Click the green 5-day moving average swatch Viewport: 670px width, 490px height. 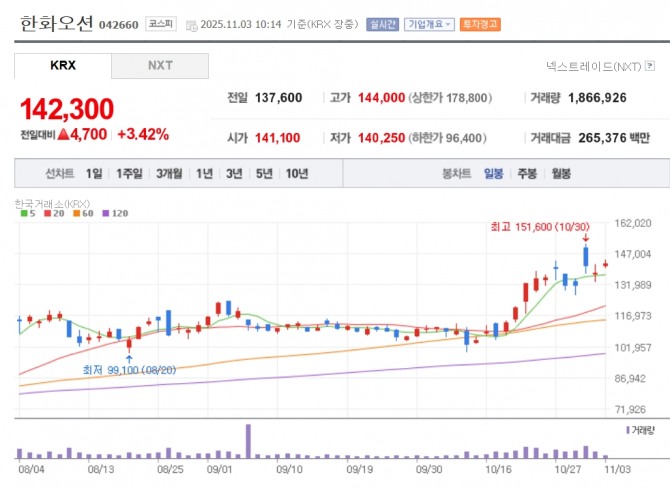coord(24,213)
